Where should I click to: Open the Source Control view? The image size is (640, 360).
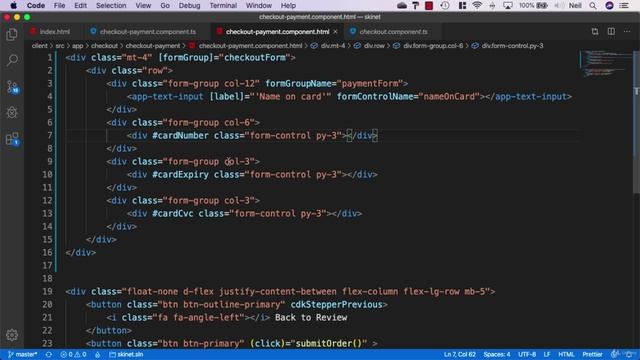(12, 87)
